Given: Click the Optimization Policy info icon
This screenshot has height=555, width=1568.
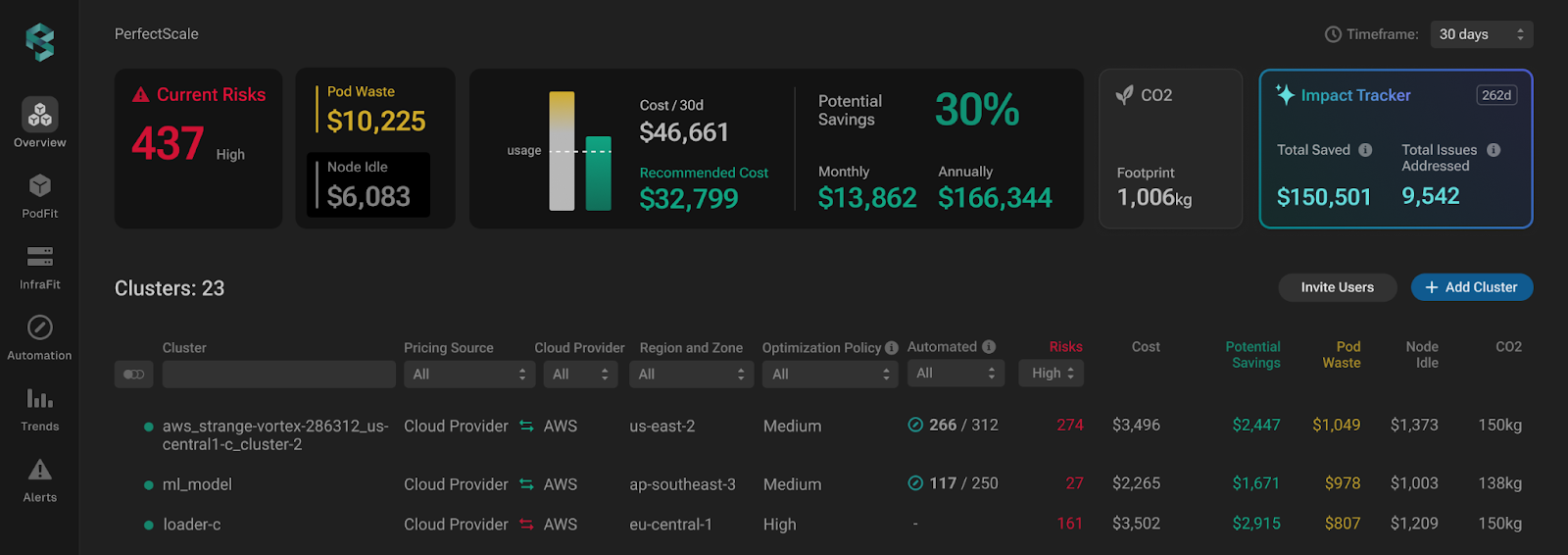Looking at the screenshot, I should coord(891,348).
